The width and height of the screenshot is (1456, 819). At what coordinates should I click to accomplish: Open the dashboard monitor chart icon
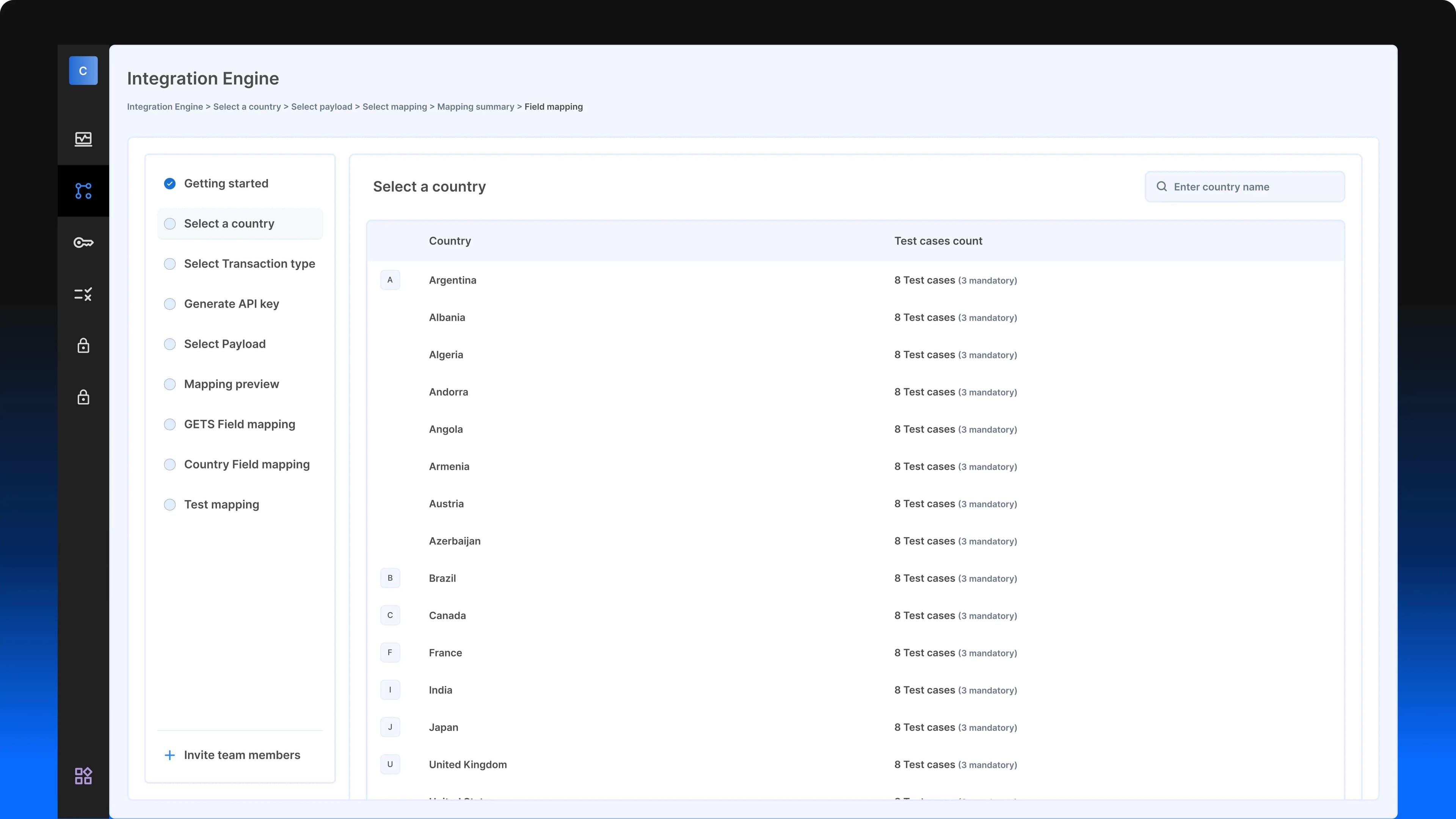click(x=83, y=139)
